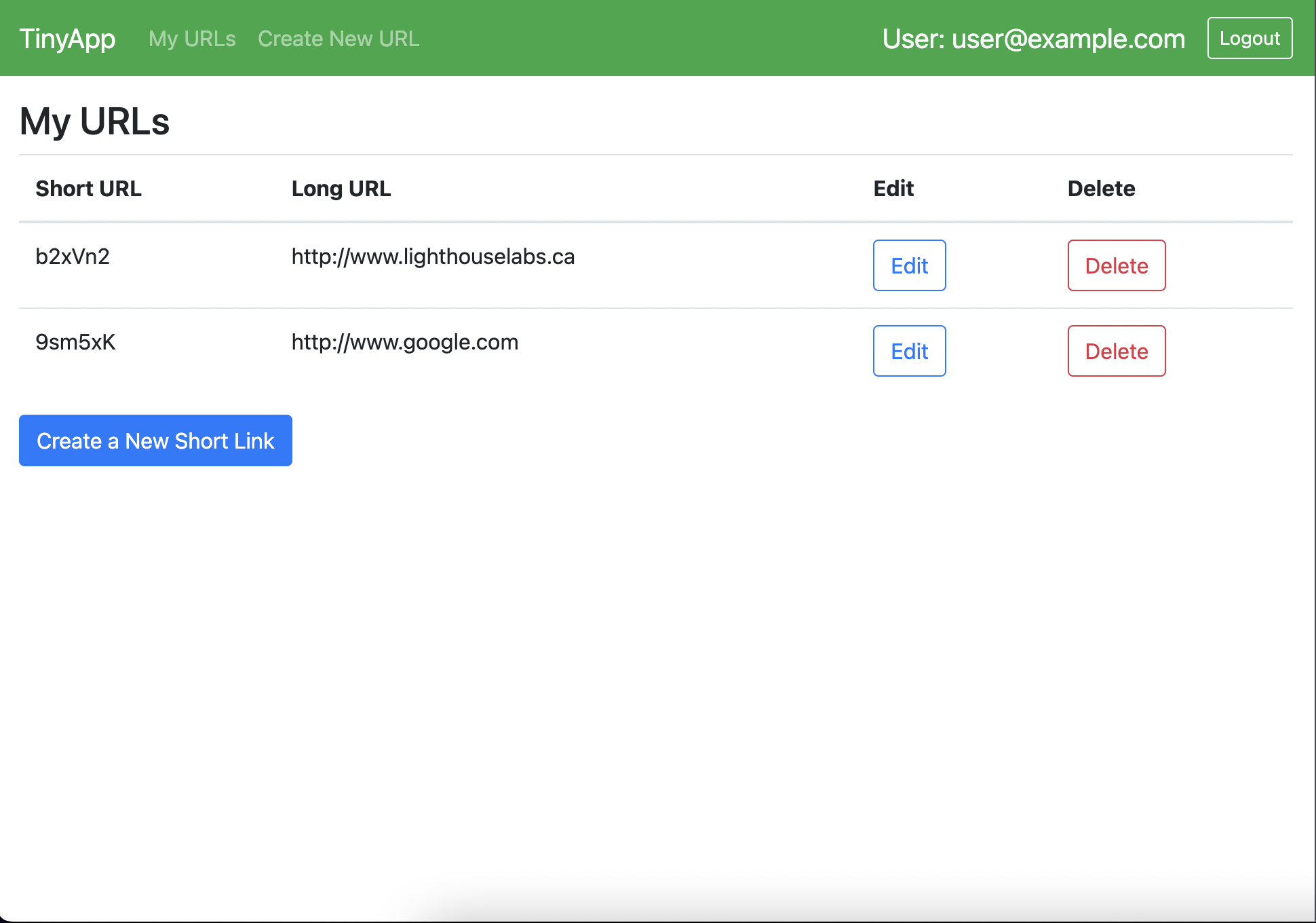Edit the 9sm5xK short URL
Screen dimensions: 1316x923
click(909, 351)
